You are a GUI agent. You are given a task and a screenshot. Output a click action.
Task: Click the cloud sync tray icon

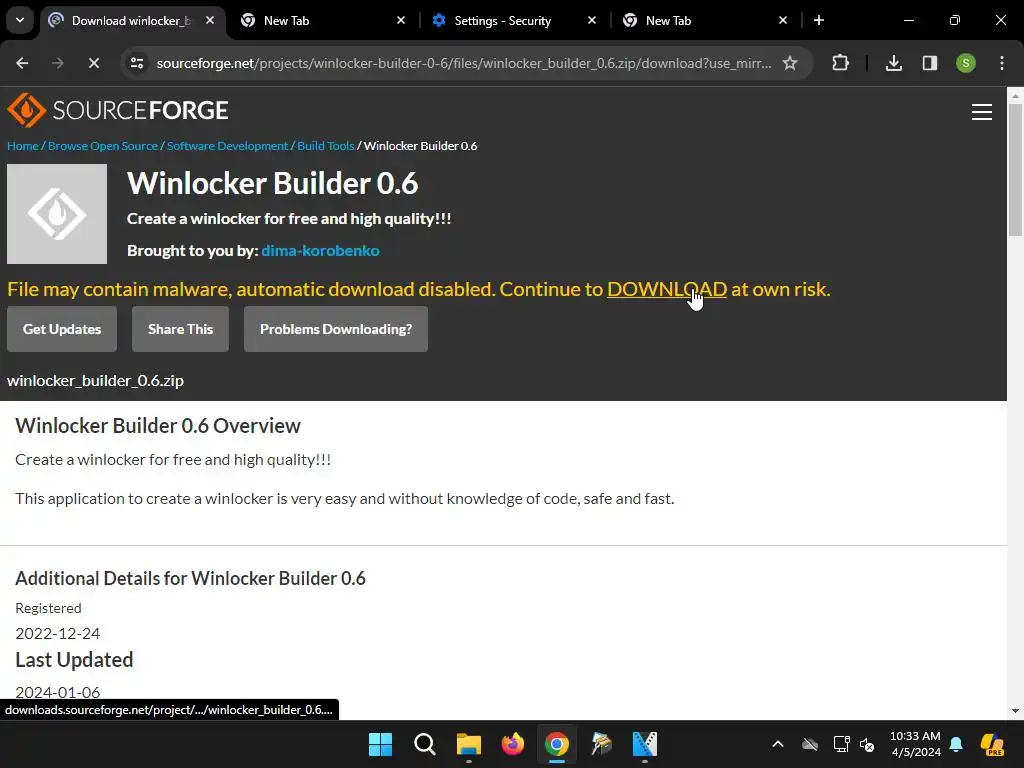click(x=810, y=744)
